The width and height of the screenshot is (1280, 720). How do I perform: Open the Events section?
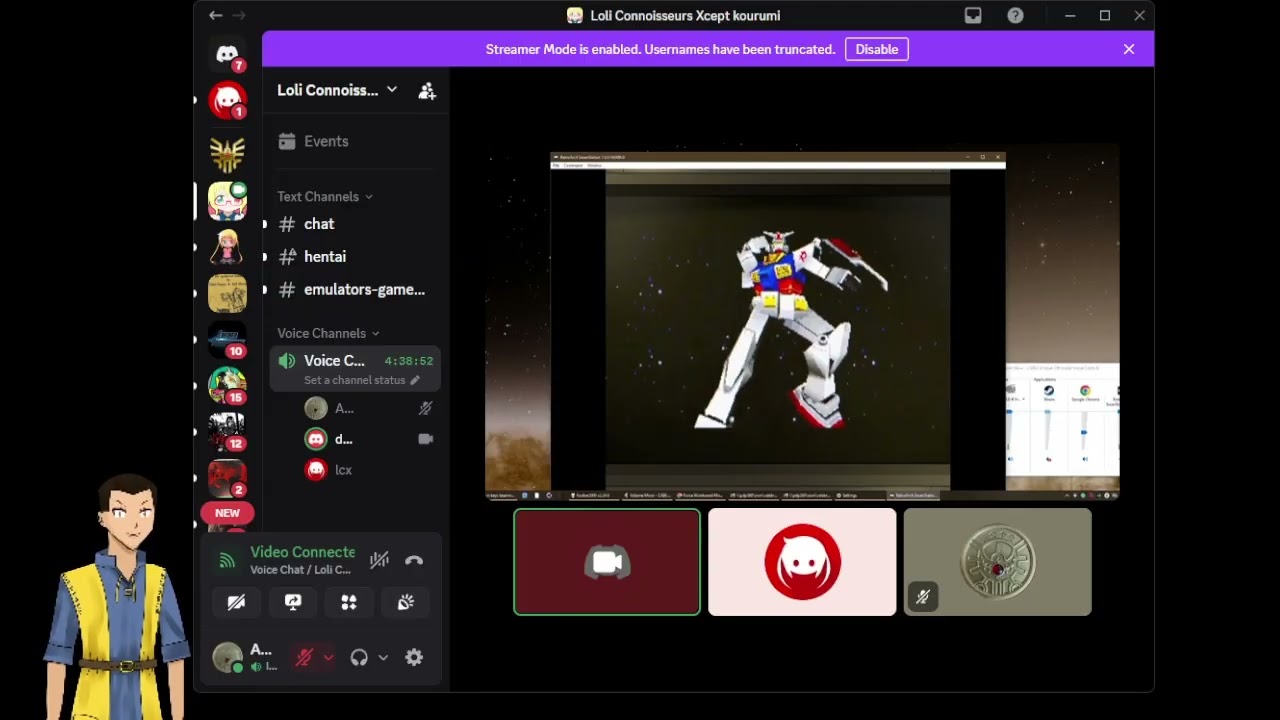click(x=355, y=141)
